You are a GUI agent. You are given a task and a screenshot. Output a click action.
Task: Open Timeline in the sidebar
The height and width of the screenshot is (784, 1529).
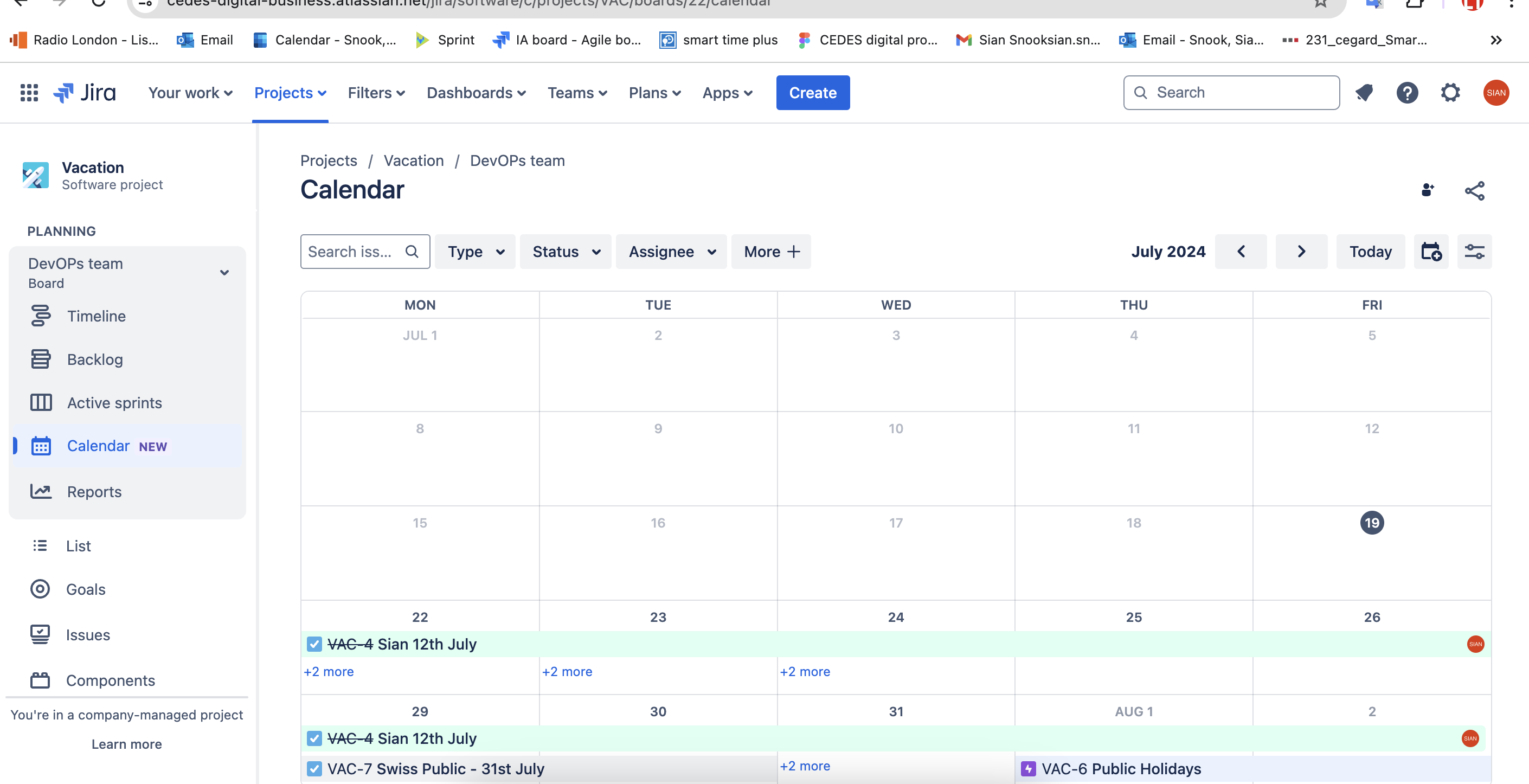coord(127,316)
